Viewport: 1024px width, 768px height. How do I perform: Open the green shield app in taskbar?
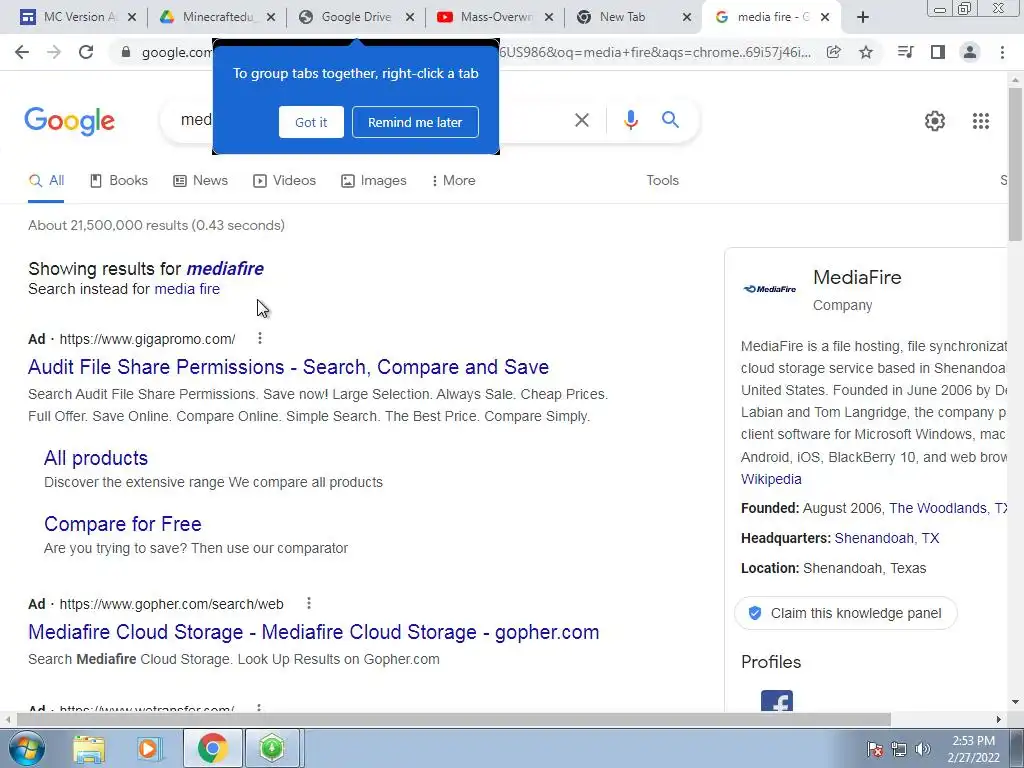click(x=272, y=748)
